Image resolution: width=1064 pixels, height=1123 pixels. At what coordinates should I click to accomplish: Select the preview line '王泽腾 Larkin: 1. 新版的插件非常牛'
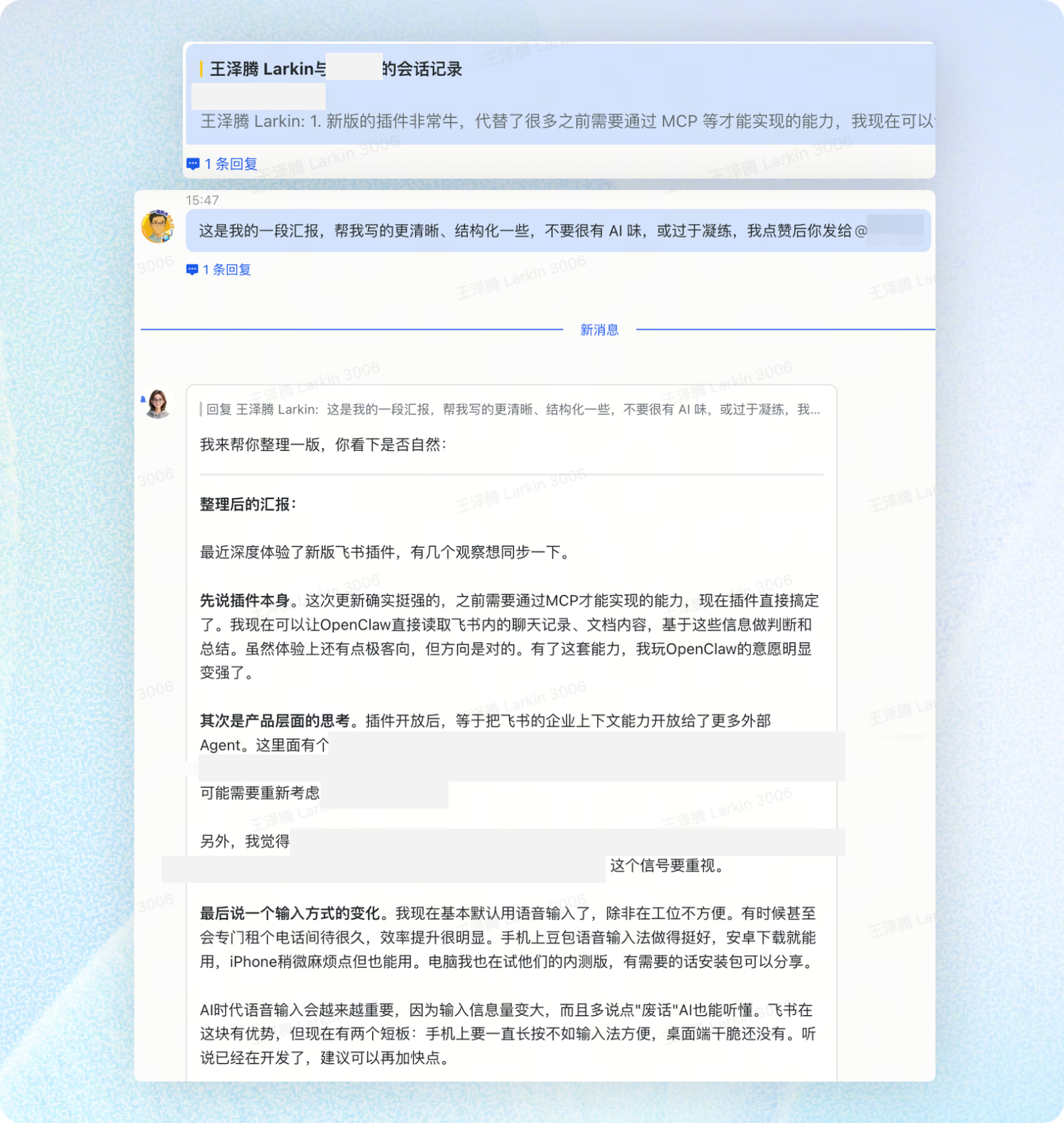(566, 121)
